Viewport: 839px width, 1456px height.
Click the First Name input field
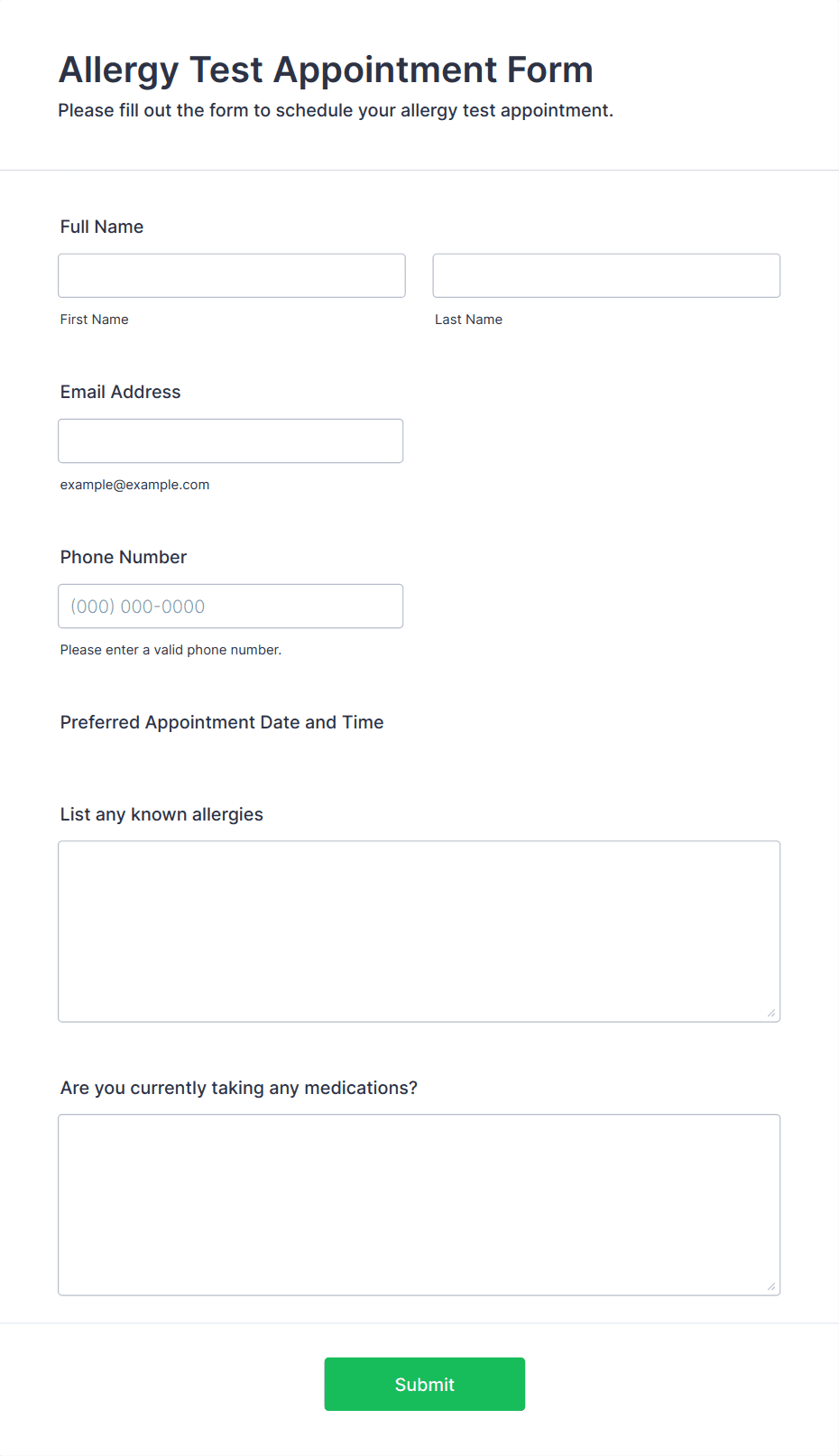[232, 275]
